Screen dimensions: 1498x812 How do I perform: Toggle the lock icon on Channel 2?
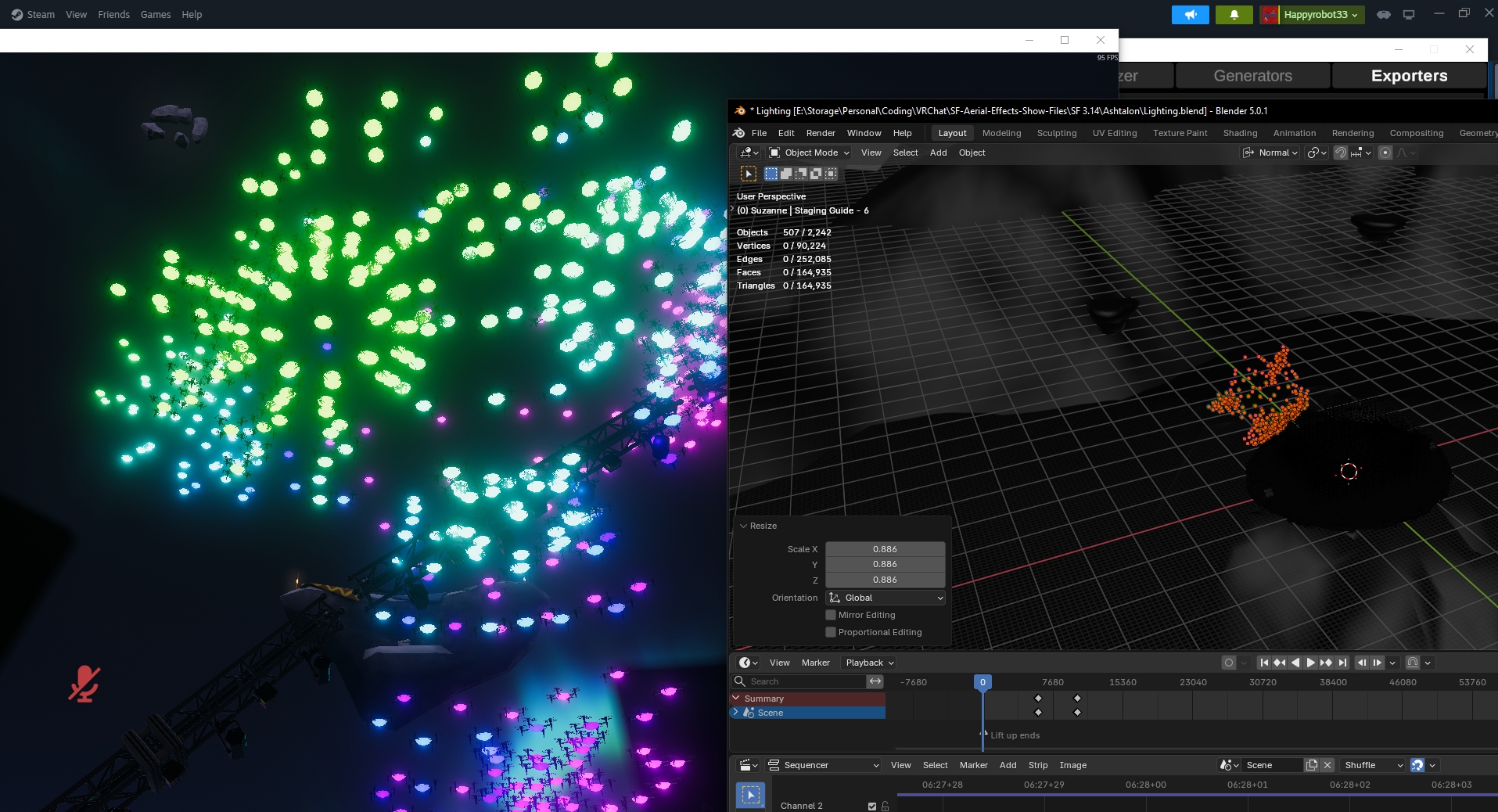(x=885, y=807)
